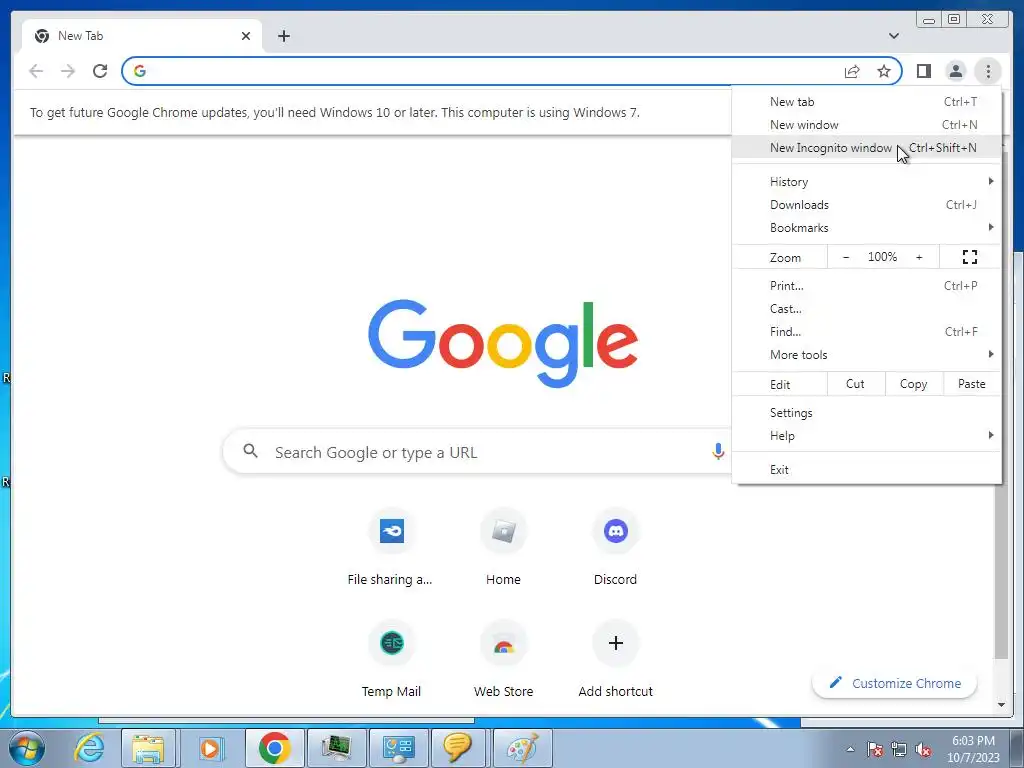Click the forward navigation arrow

tap(68, 71)
